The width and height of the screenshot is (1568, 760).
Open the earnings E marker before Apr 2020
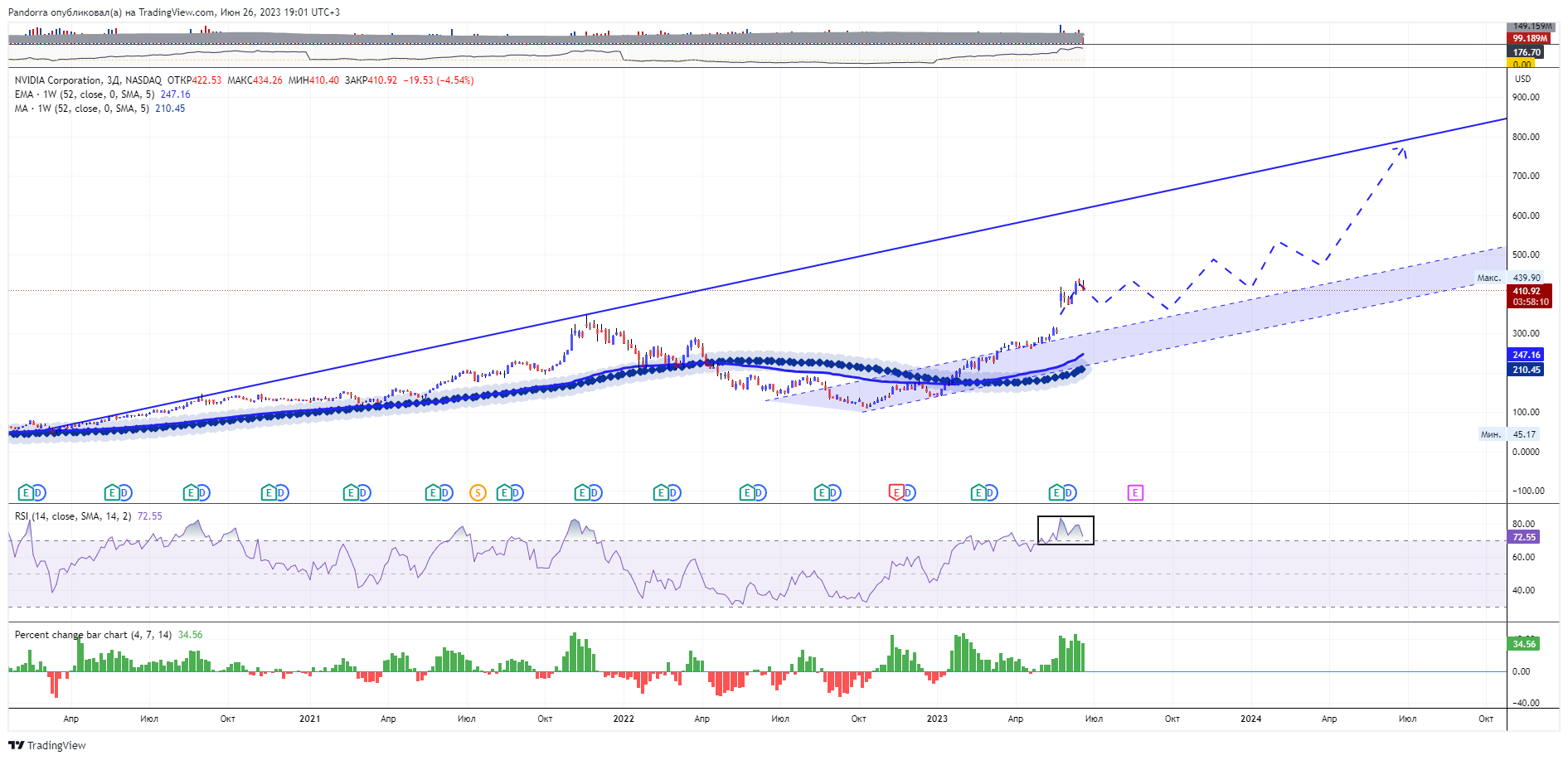(27, 493)
